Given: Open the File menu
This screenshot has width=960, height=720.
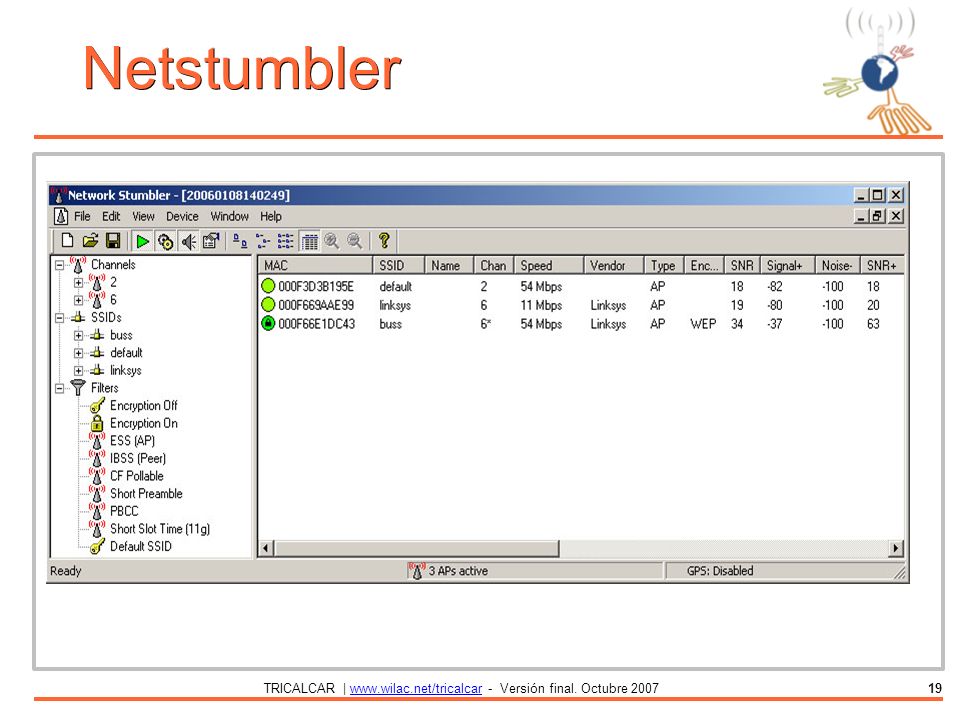Looking at the screenshot, I should [82, 216].
